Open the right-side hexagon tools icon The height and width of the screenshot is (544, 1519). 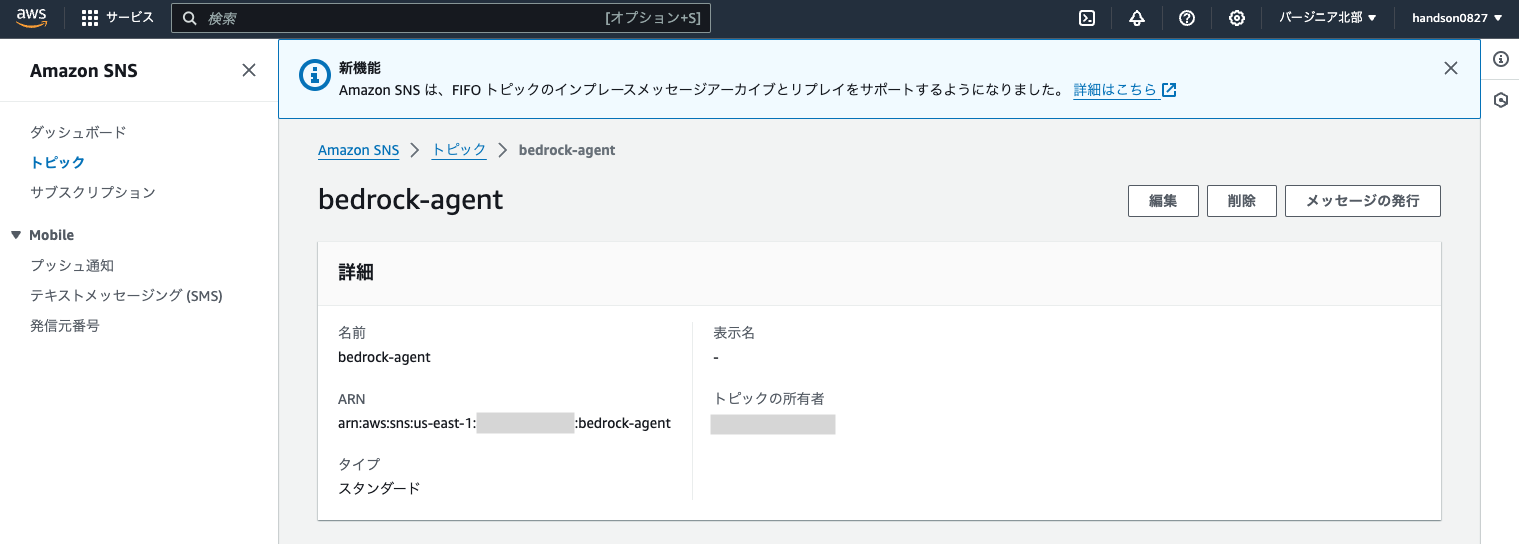point(1500,100)
